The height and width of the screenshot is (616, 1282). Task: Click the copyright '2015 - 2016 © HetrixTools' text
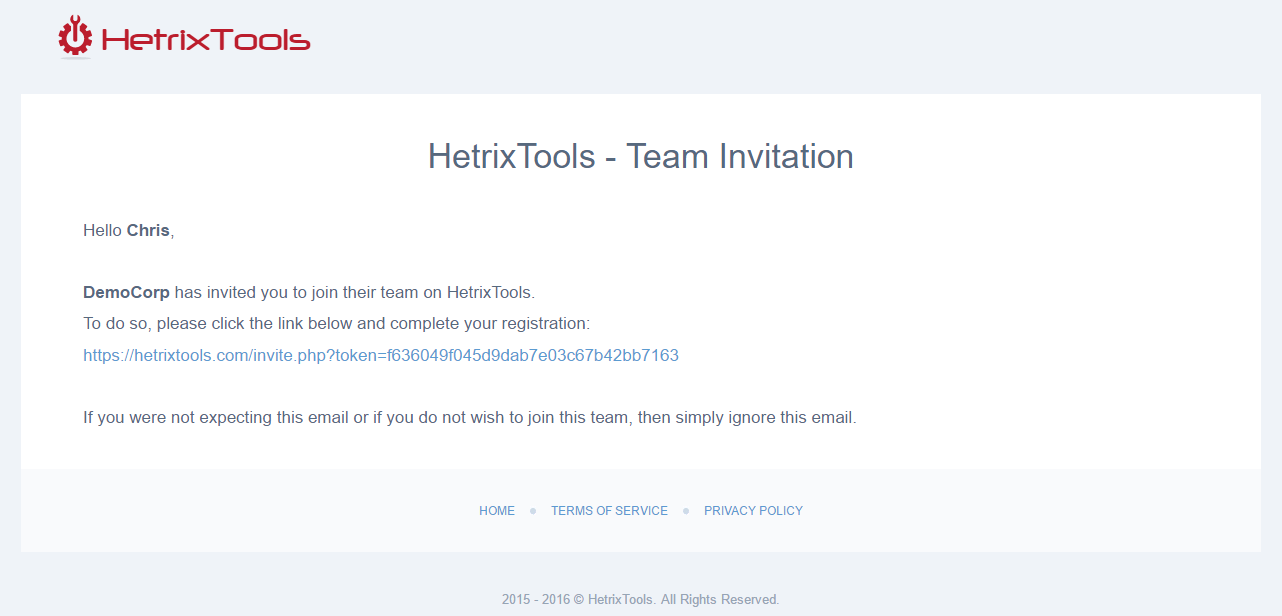[641, 600]
